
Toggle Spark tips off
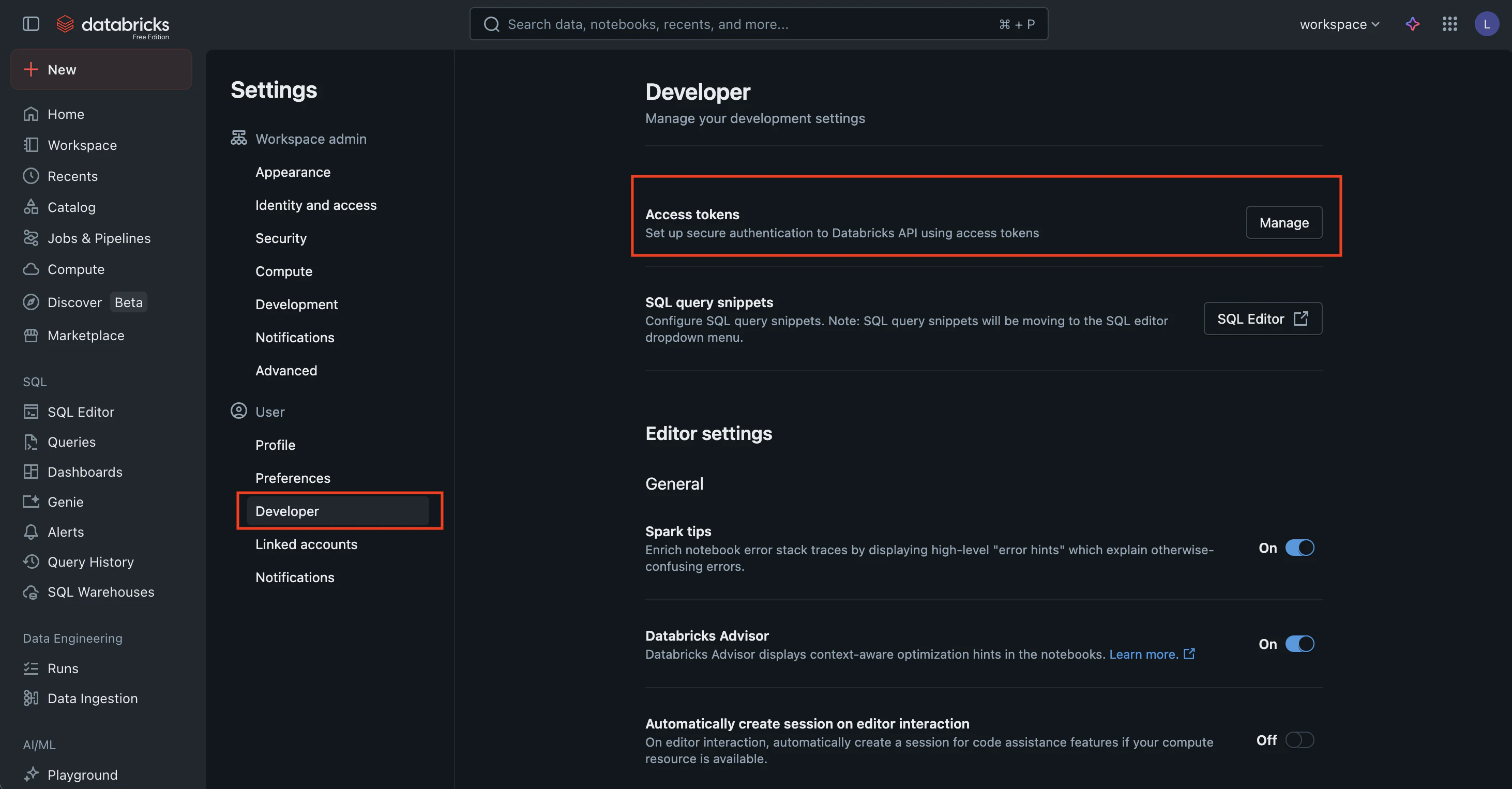(1299, 547)
